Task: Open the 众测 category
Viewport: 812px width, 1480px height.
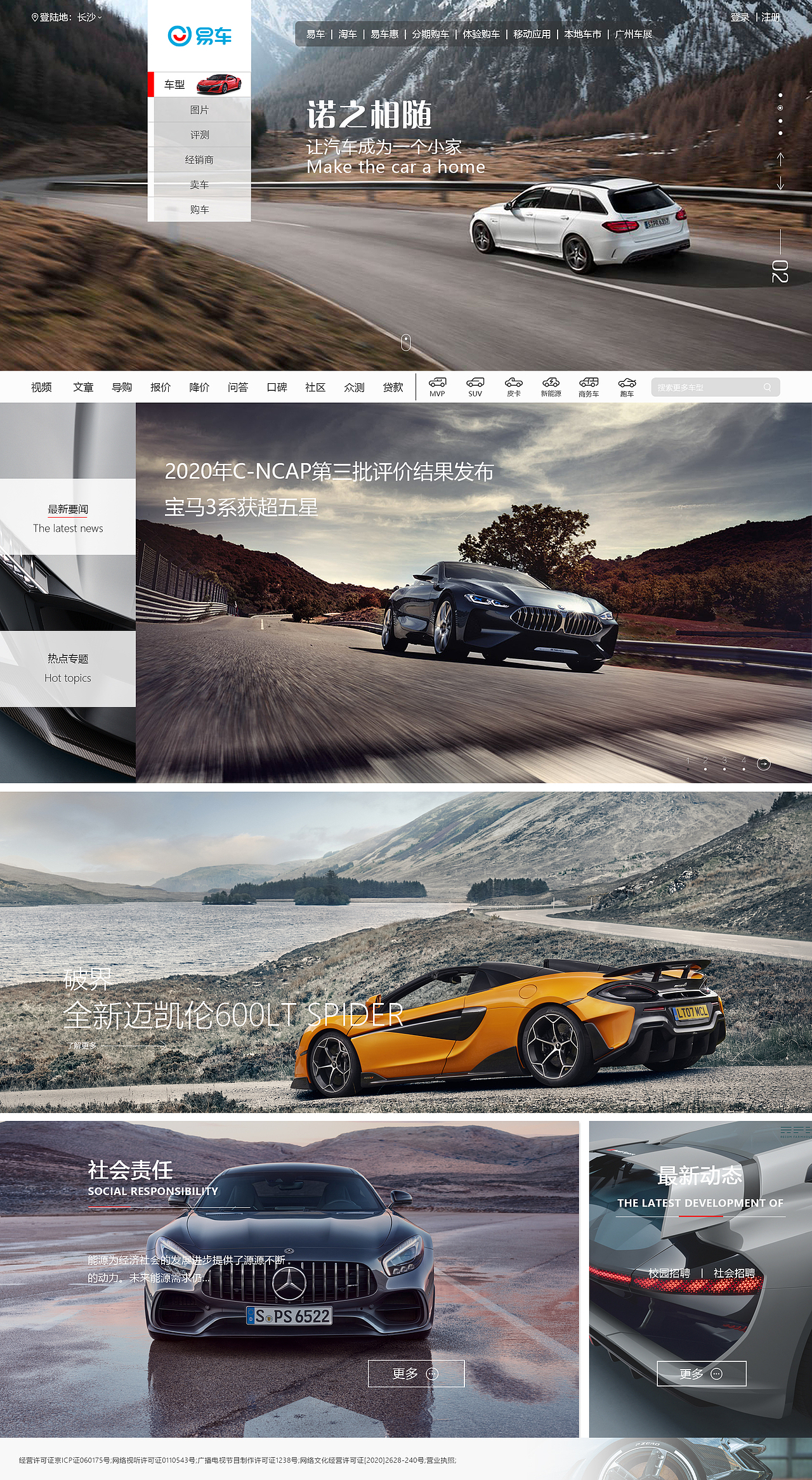Action: (x=354, y=387)
